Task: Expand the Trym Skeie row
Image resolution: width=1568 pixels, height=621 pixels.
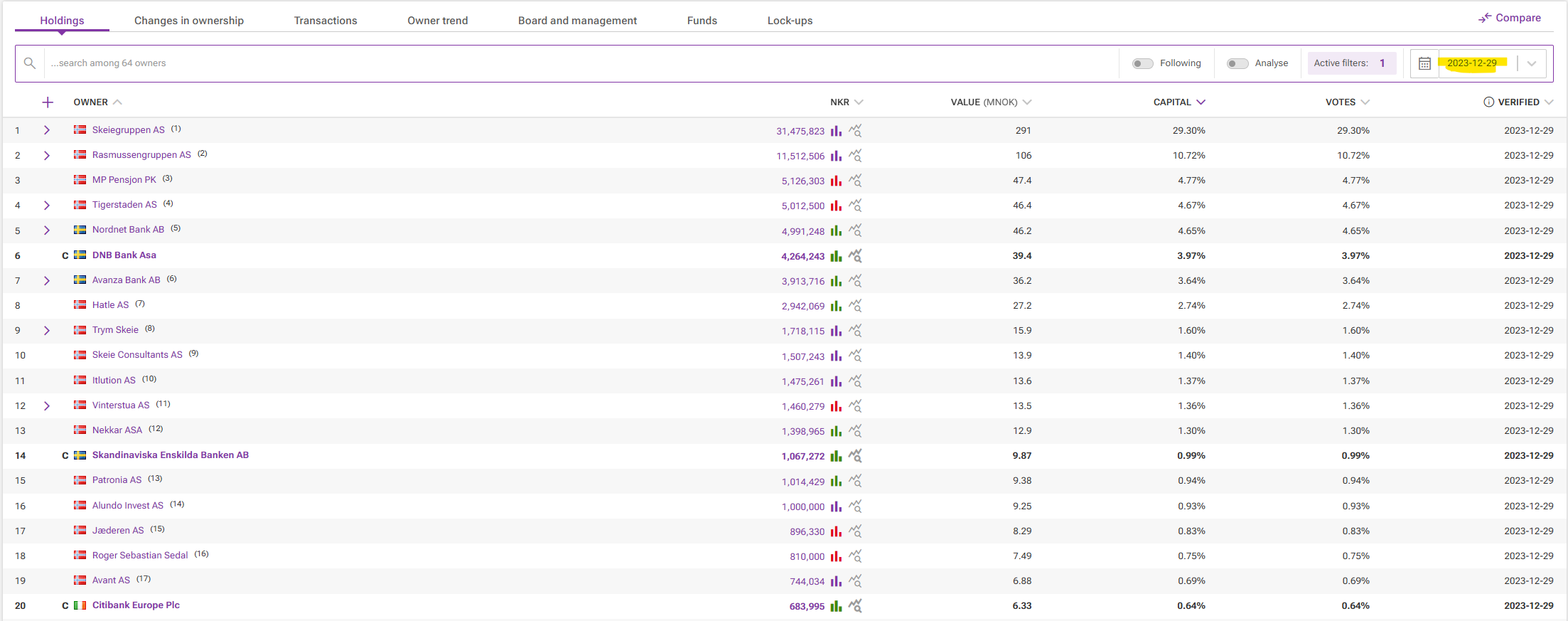Action: click(x=47, y=330)
